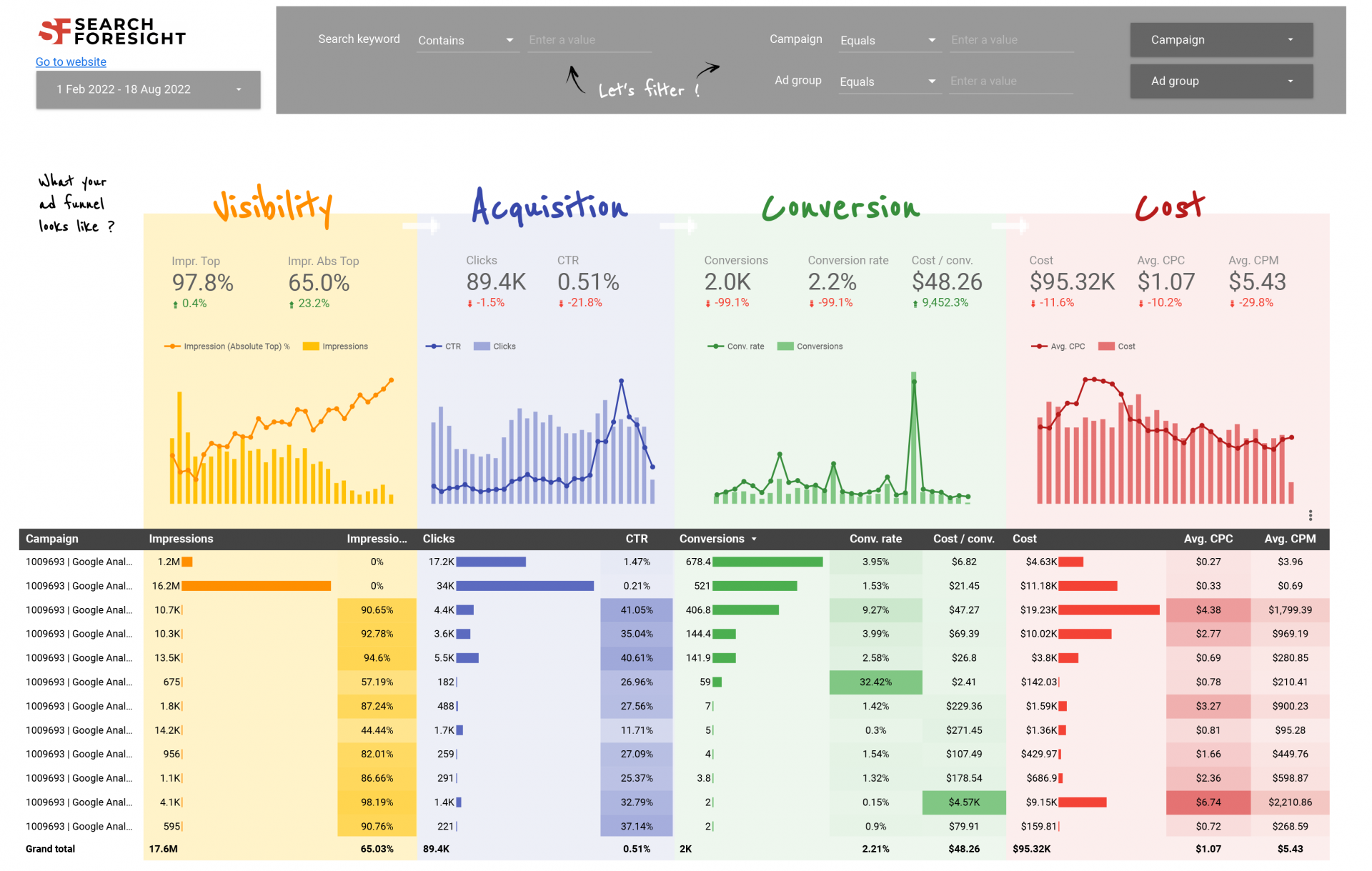Open the 1 Feb 2022 date range picker
Screen dimensions: 1372x871
click(x=148, y=89)
